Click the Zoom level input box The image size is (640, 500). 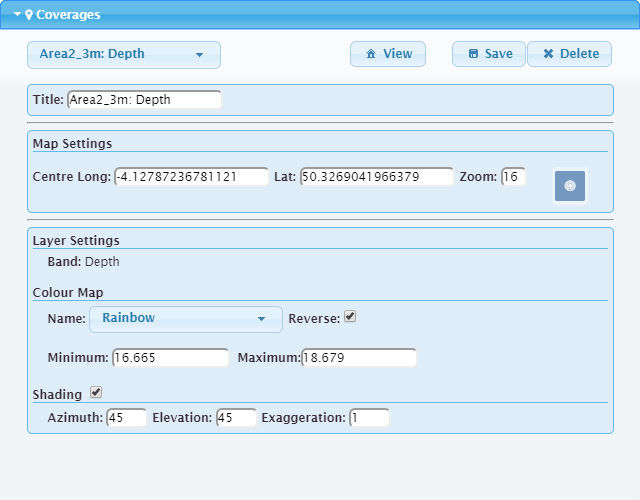pyautogui.click(x=513, y=177)
